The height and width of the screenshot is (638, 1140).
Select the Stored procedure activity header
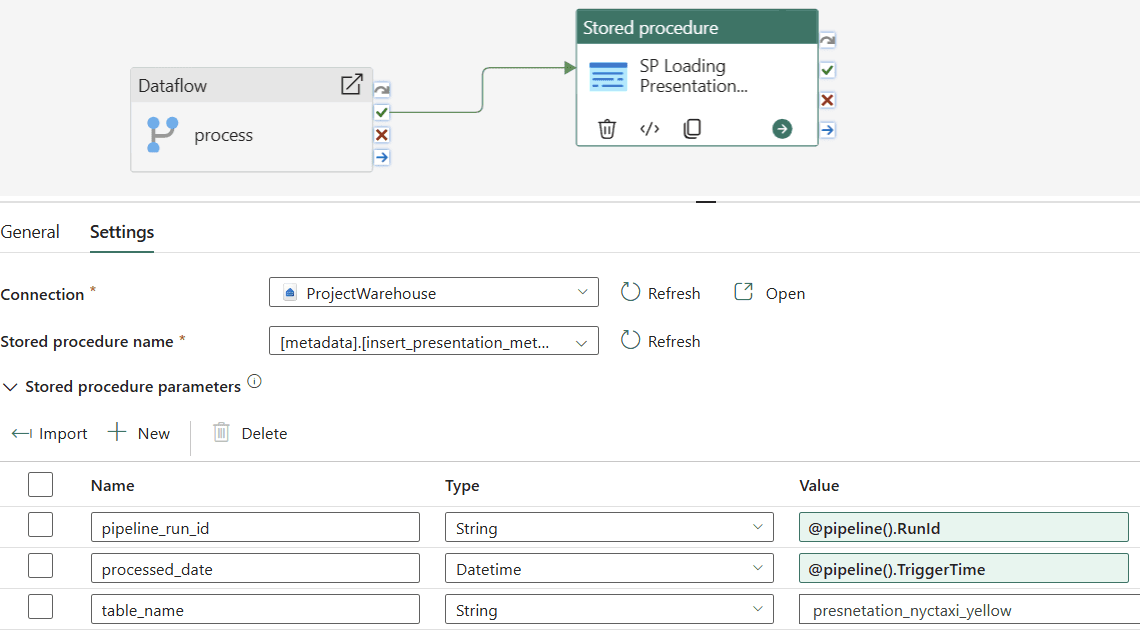point(697,28)
